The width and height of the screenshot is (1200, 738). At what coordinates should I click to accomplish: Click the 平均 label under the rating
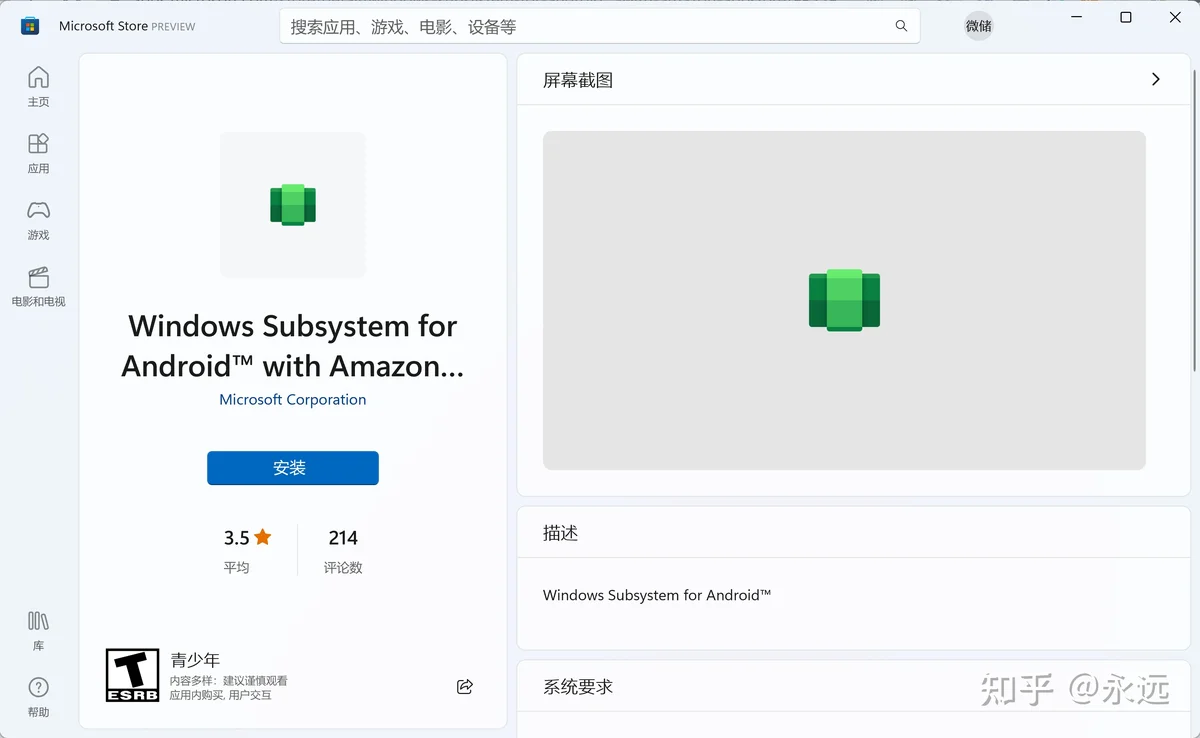[x=236, y=567]
